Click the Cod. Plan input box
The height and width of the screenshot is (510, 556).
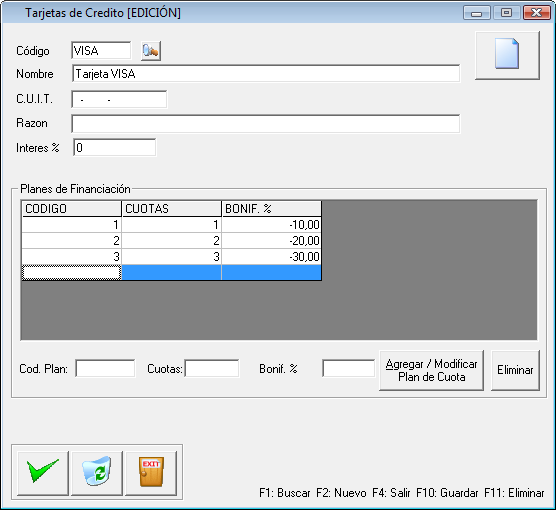coord(105,368)
